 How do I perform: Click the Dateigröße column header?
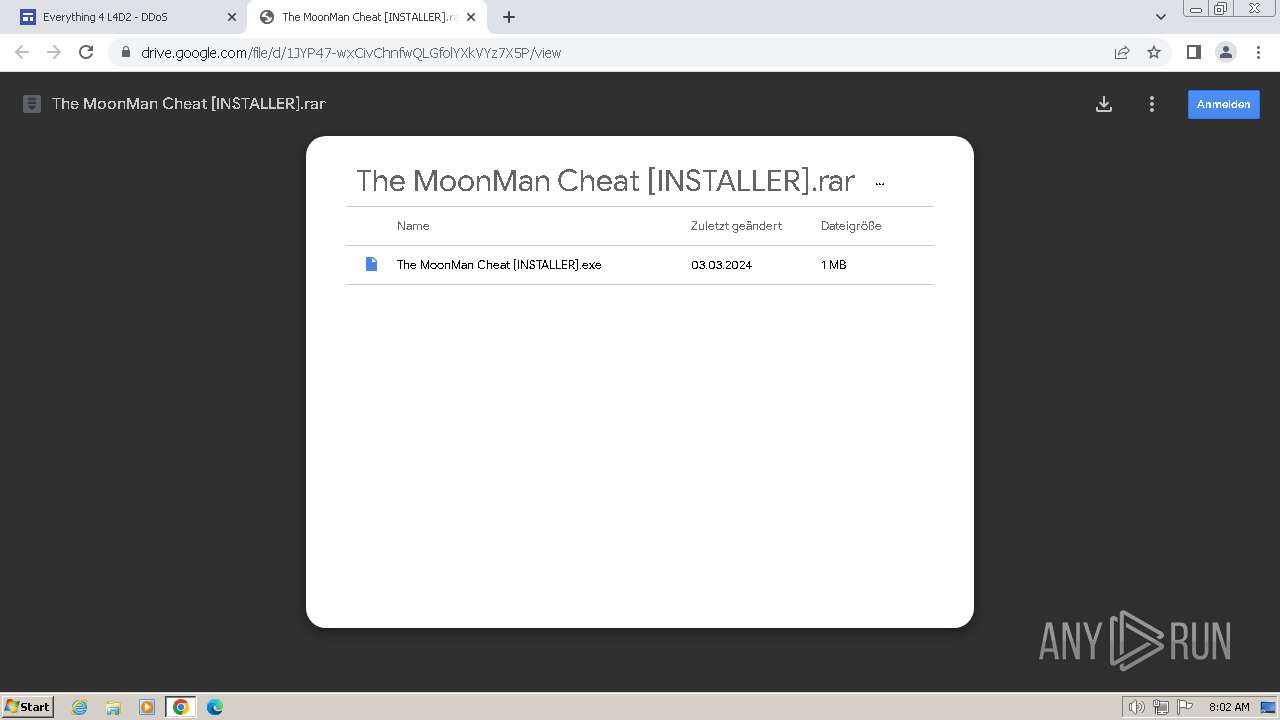[851, 226]
